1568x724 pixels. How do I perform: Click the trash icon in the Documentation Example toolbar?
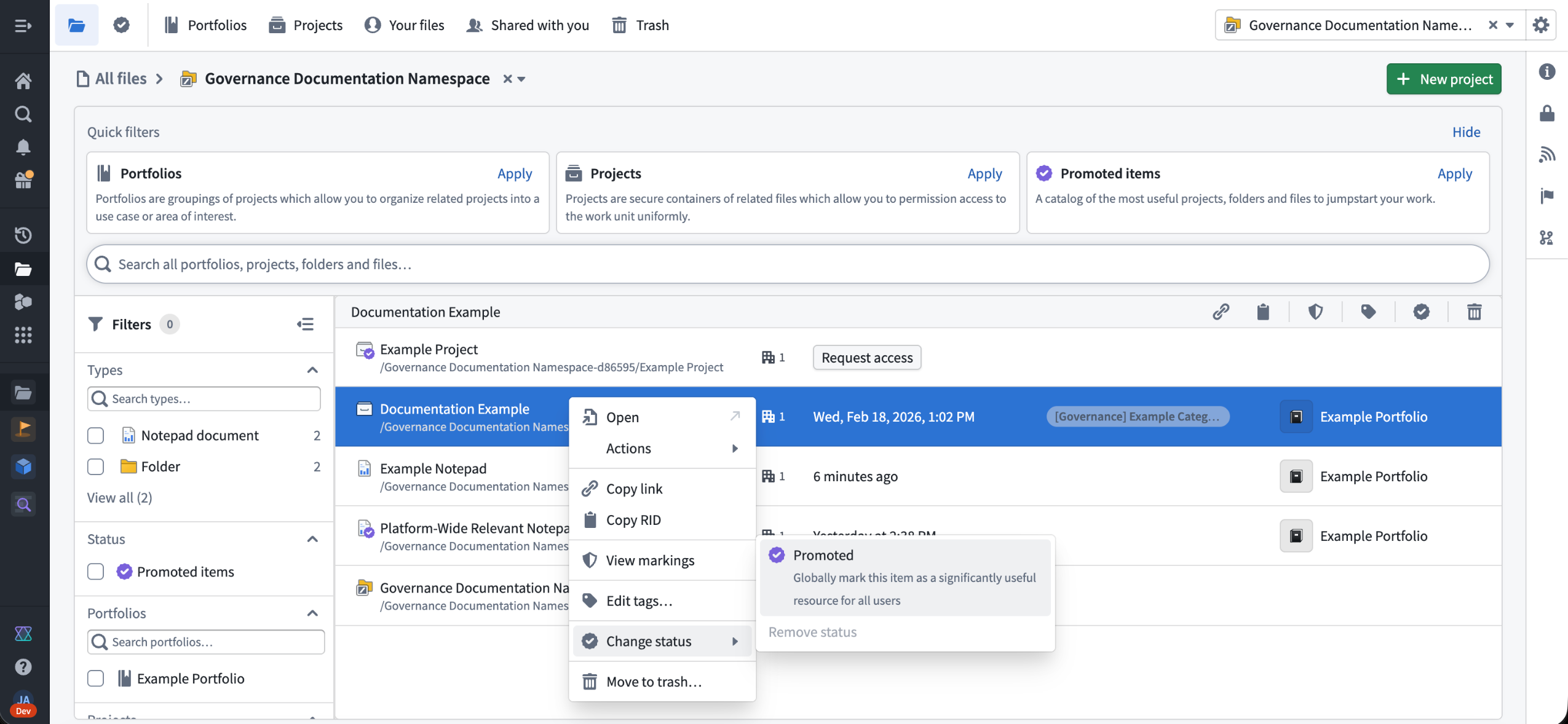[1475, 312]
